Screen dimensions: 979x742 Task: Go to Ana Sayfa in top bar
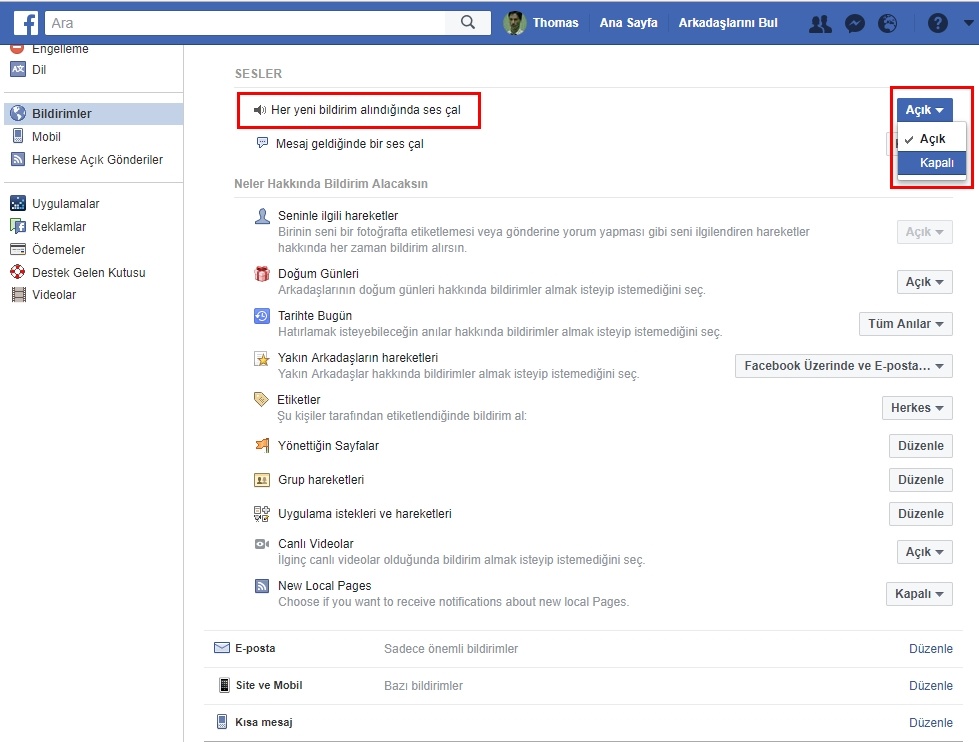pos(628,23)
